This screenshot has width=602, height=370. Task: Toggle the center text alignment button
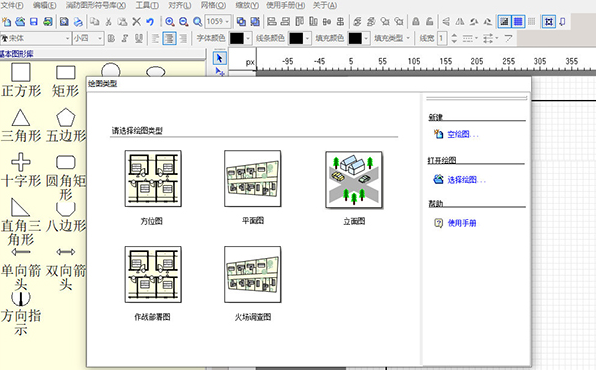169,38
